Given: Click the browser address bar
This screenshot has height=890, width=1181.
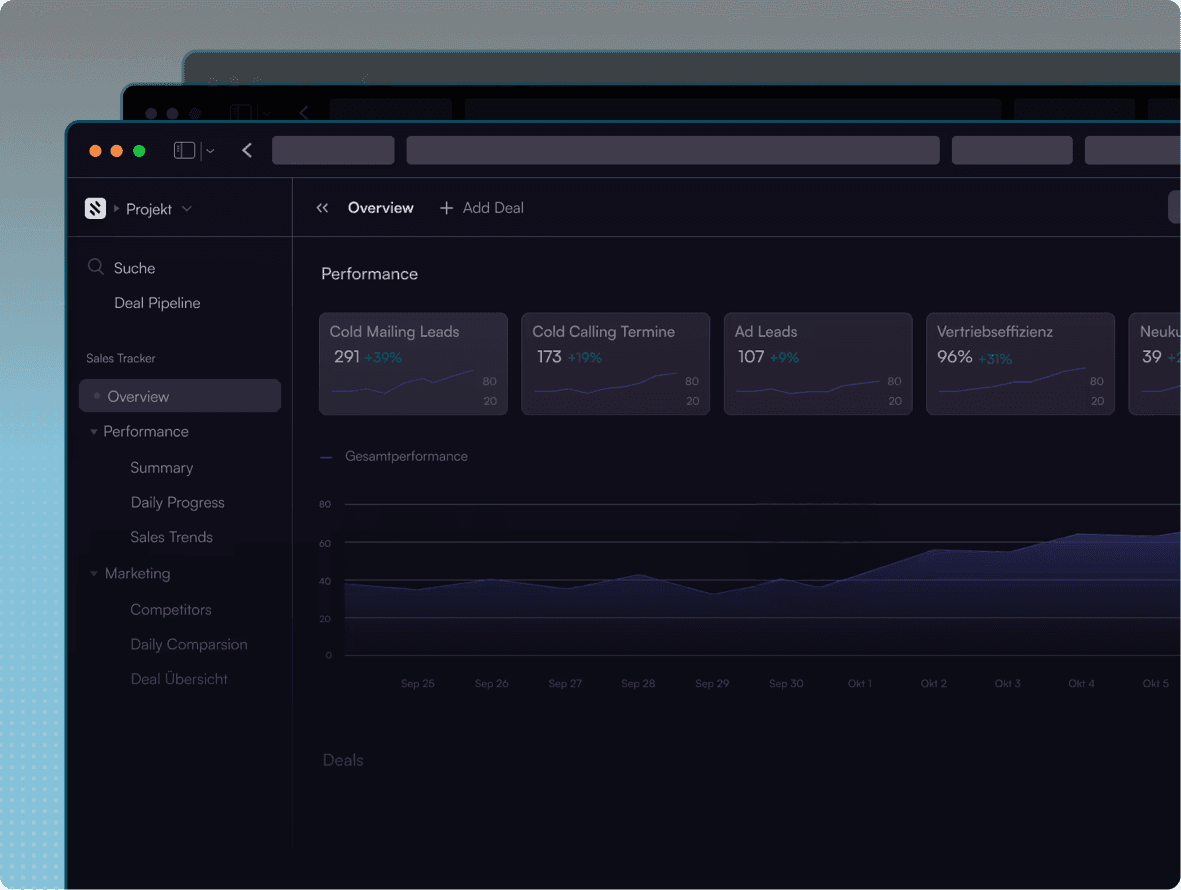Looking at the screenshot, I should click(x=672, y=150).
